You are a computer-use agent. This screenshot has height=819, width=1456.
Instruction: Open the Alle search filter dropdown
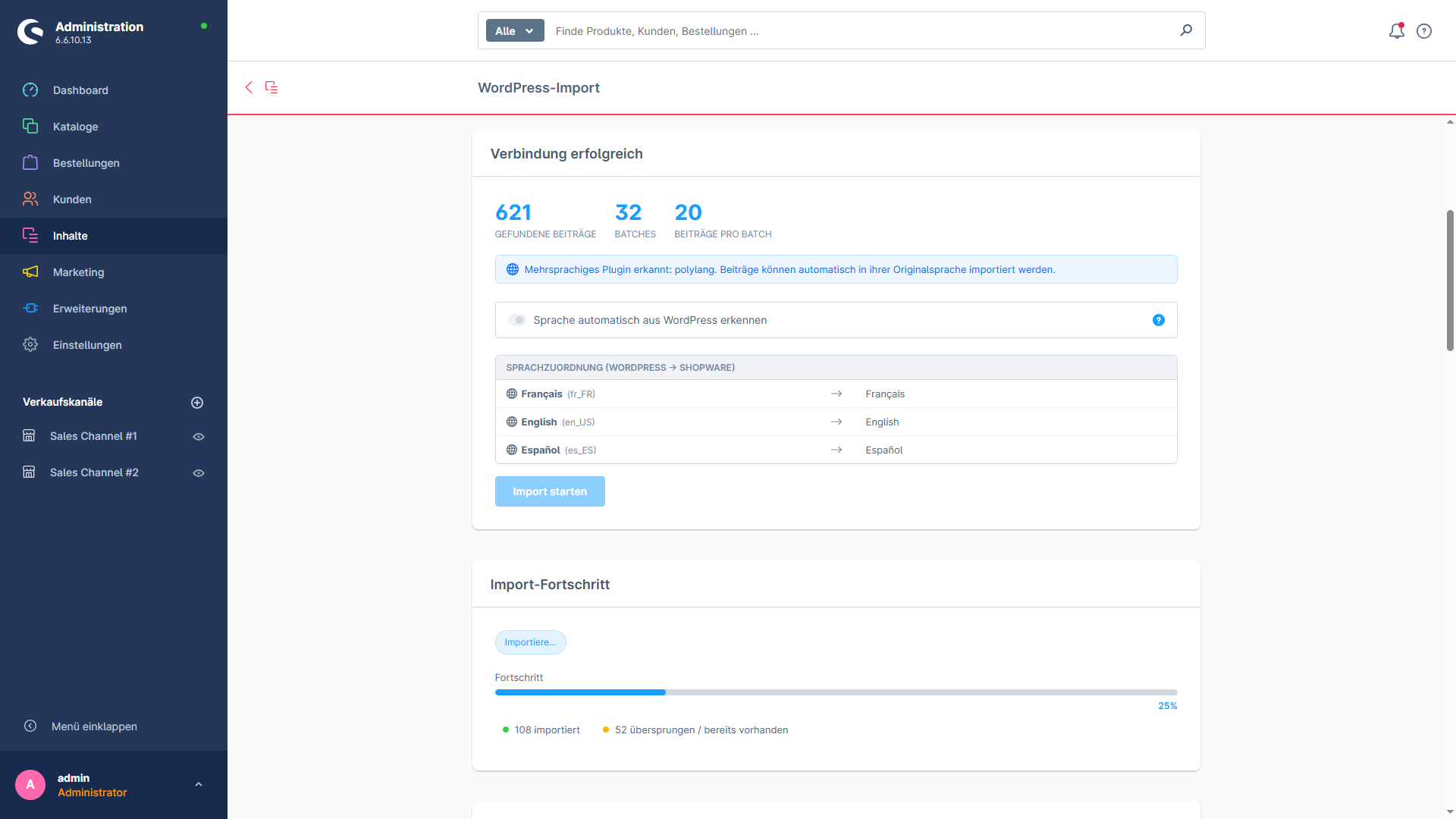(x=515, y=30)
